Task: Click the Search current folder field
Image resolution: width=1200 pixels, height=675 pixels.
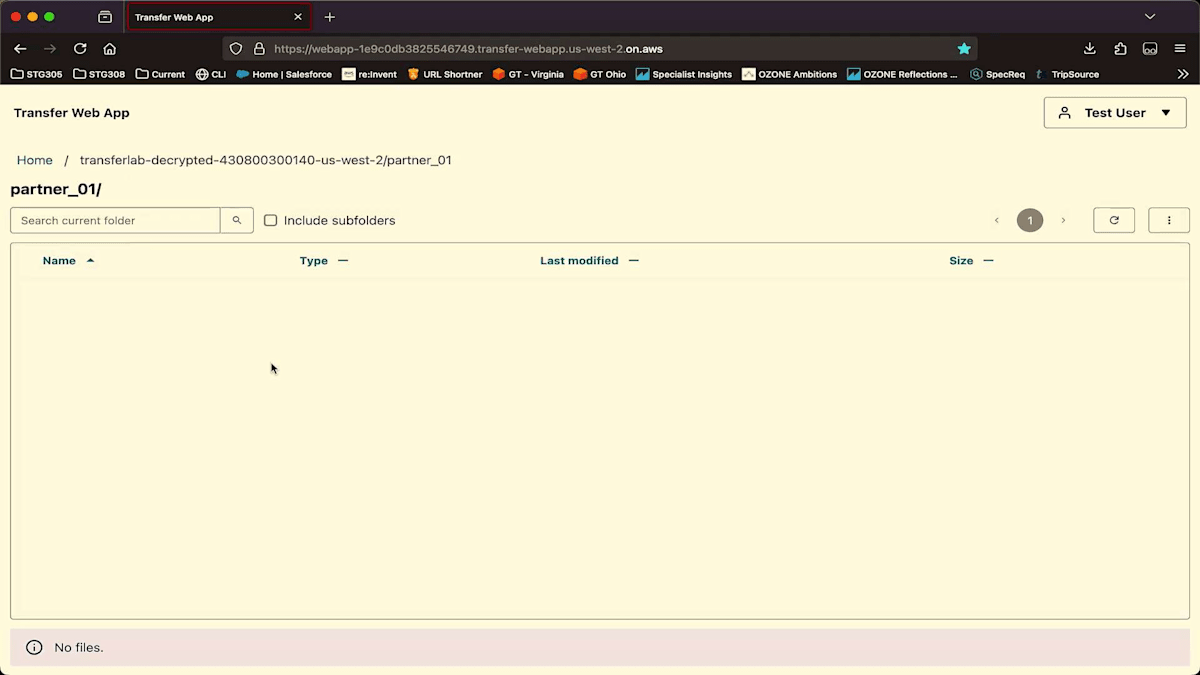Action: point(115,220)
